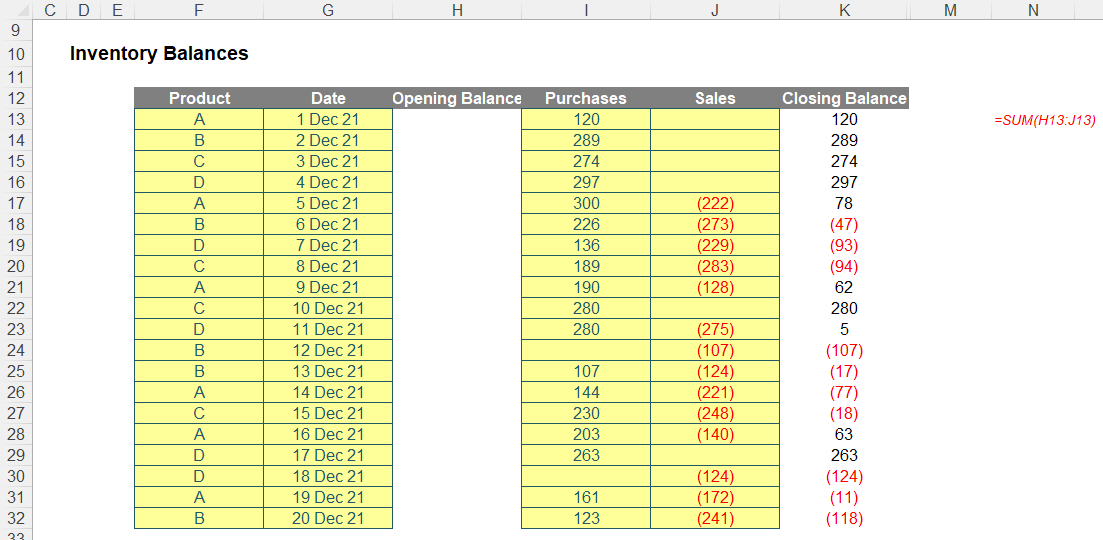
Task: Click the 20 Dec 21 date cell
Action: tap(328, 518)
